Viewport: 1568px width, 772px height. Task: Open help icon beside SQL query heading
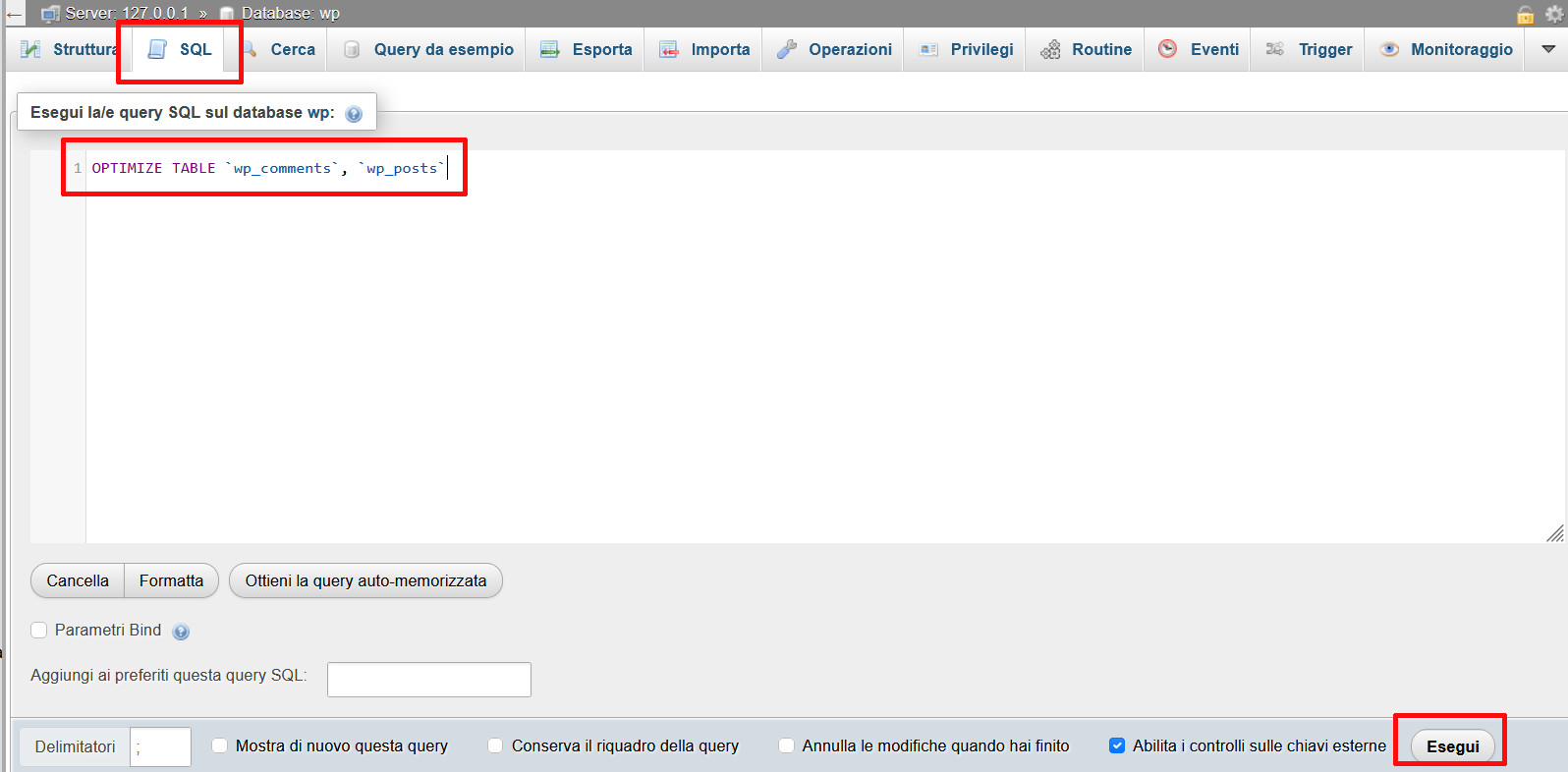(x=354, y=114)
